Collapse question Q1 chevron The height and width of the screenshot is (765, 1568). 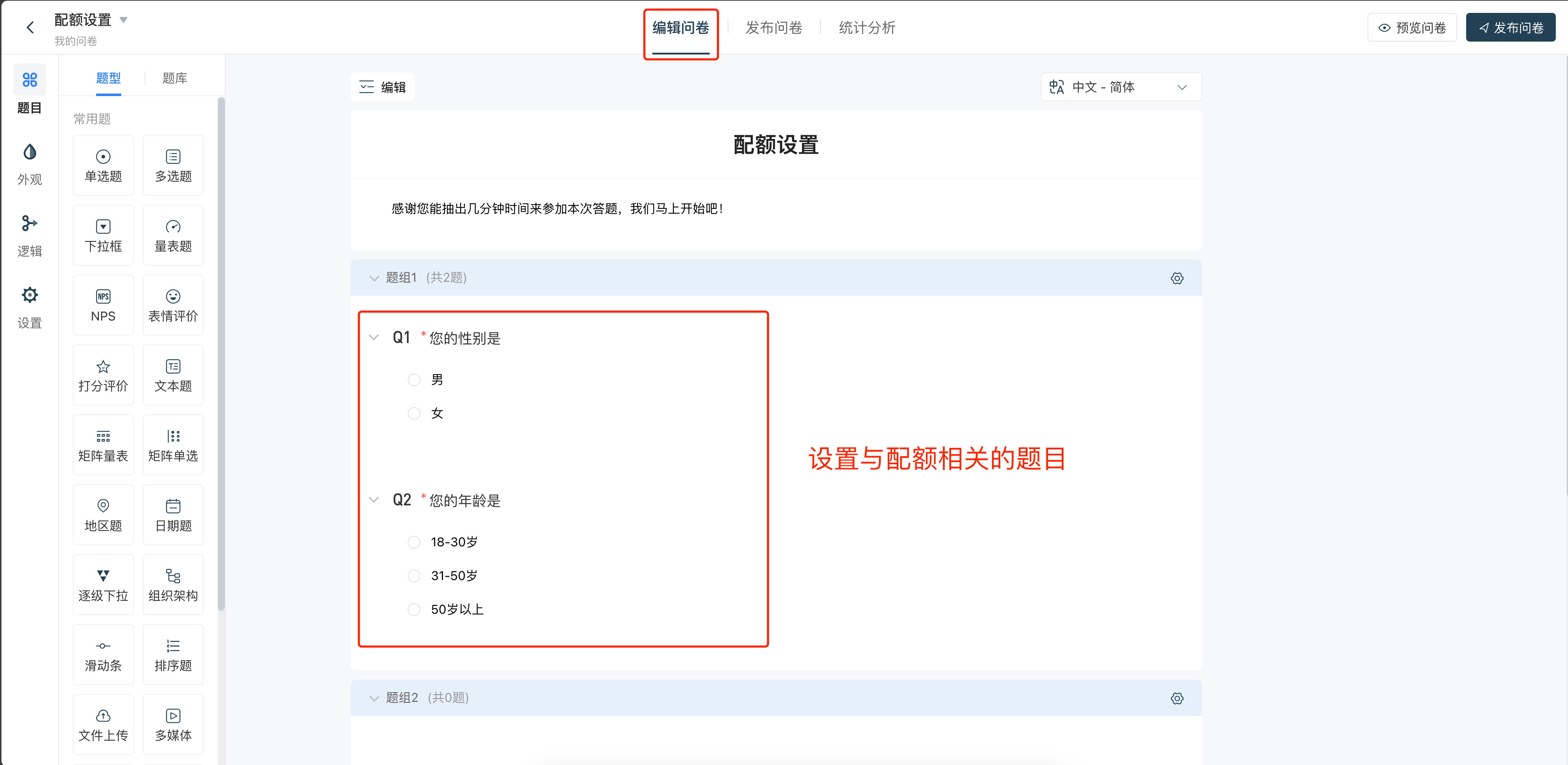point(374,337)
